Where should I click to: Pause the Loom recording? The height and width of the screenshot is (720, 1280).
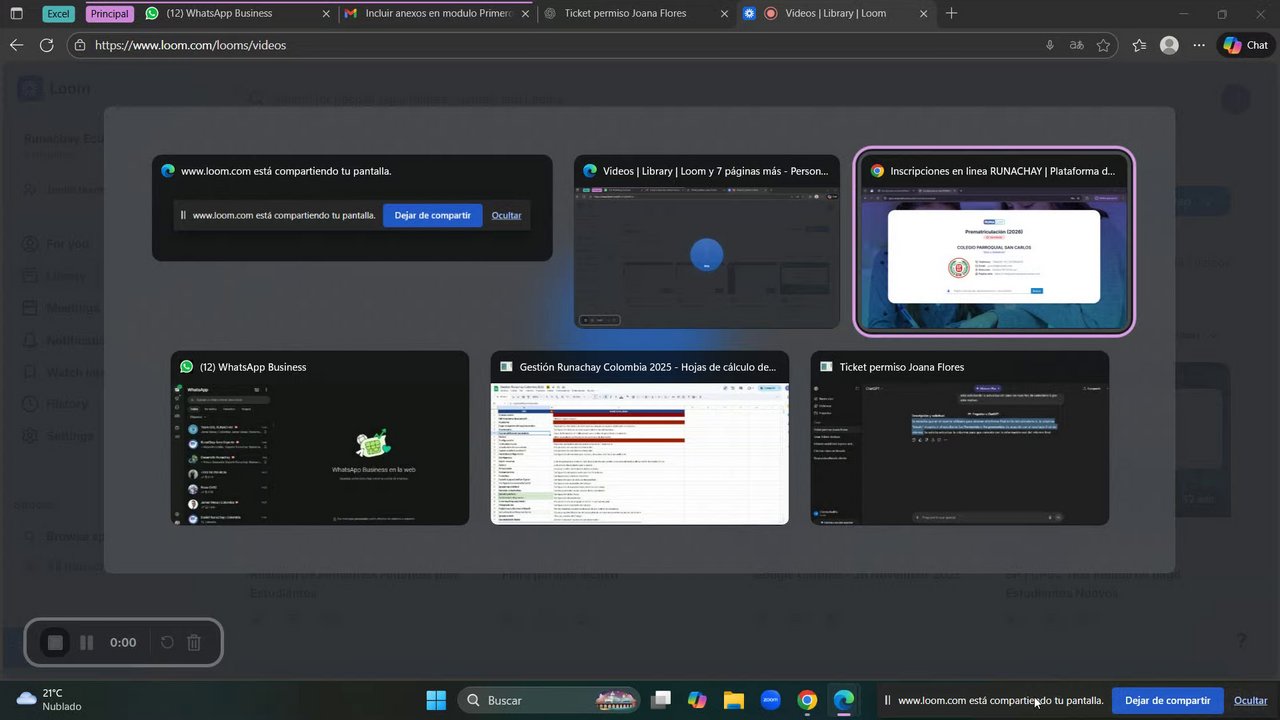(87, 643)
